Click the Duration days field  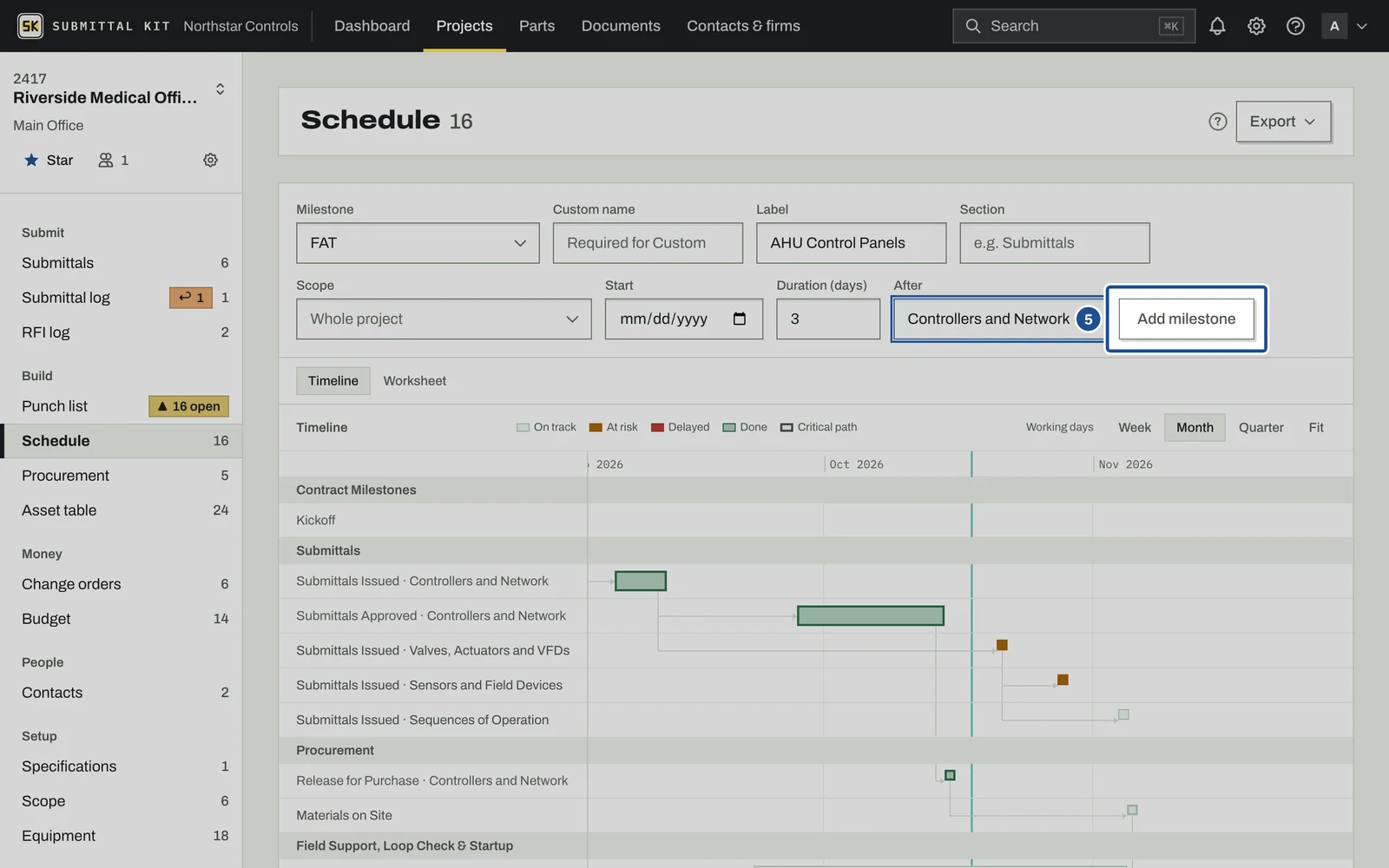tap(828, 319)
